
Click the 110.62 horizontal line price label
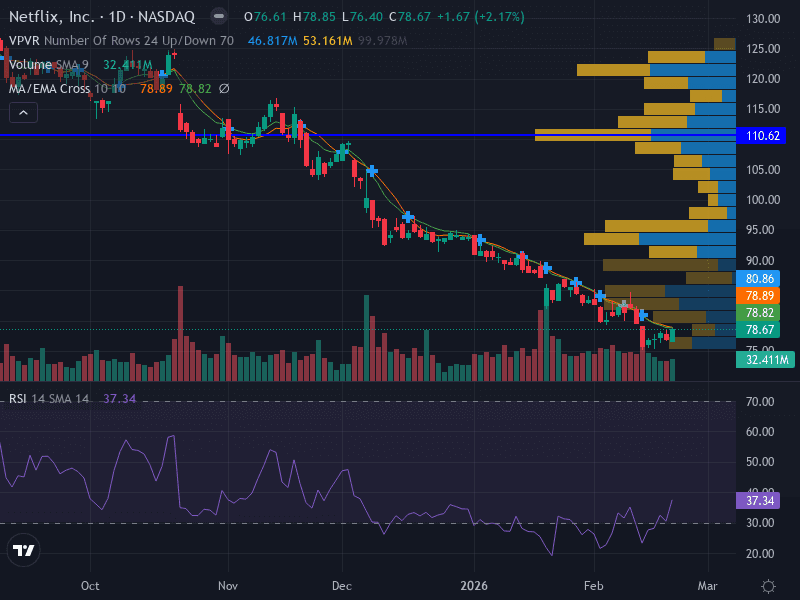tap(762, 136)
